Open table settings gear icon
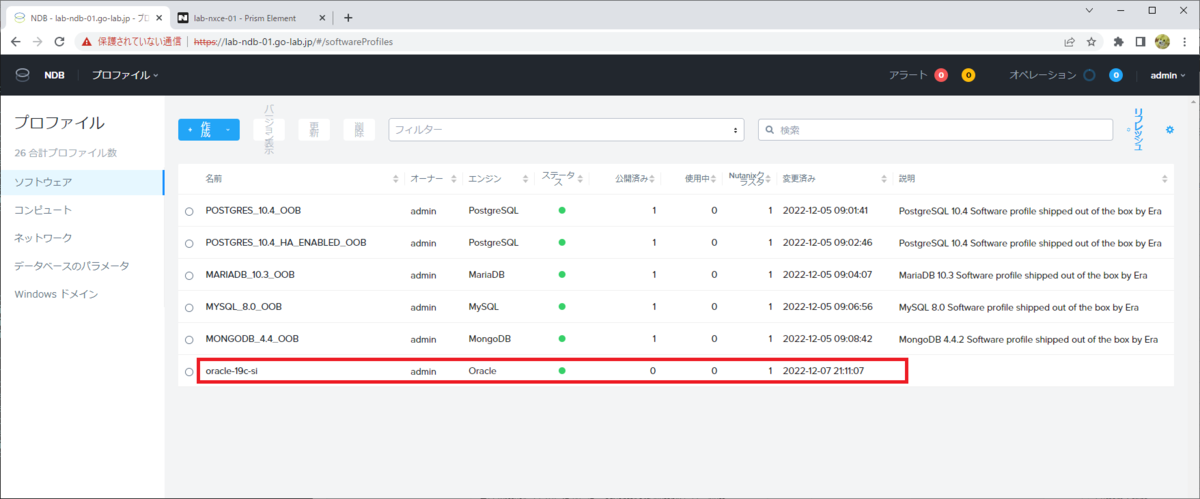1200x499 pixels. point(1169,130)
